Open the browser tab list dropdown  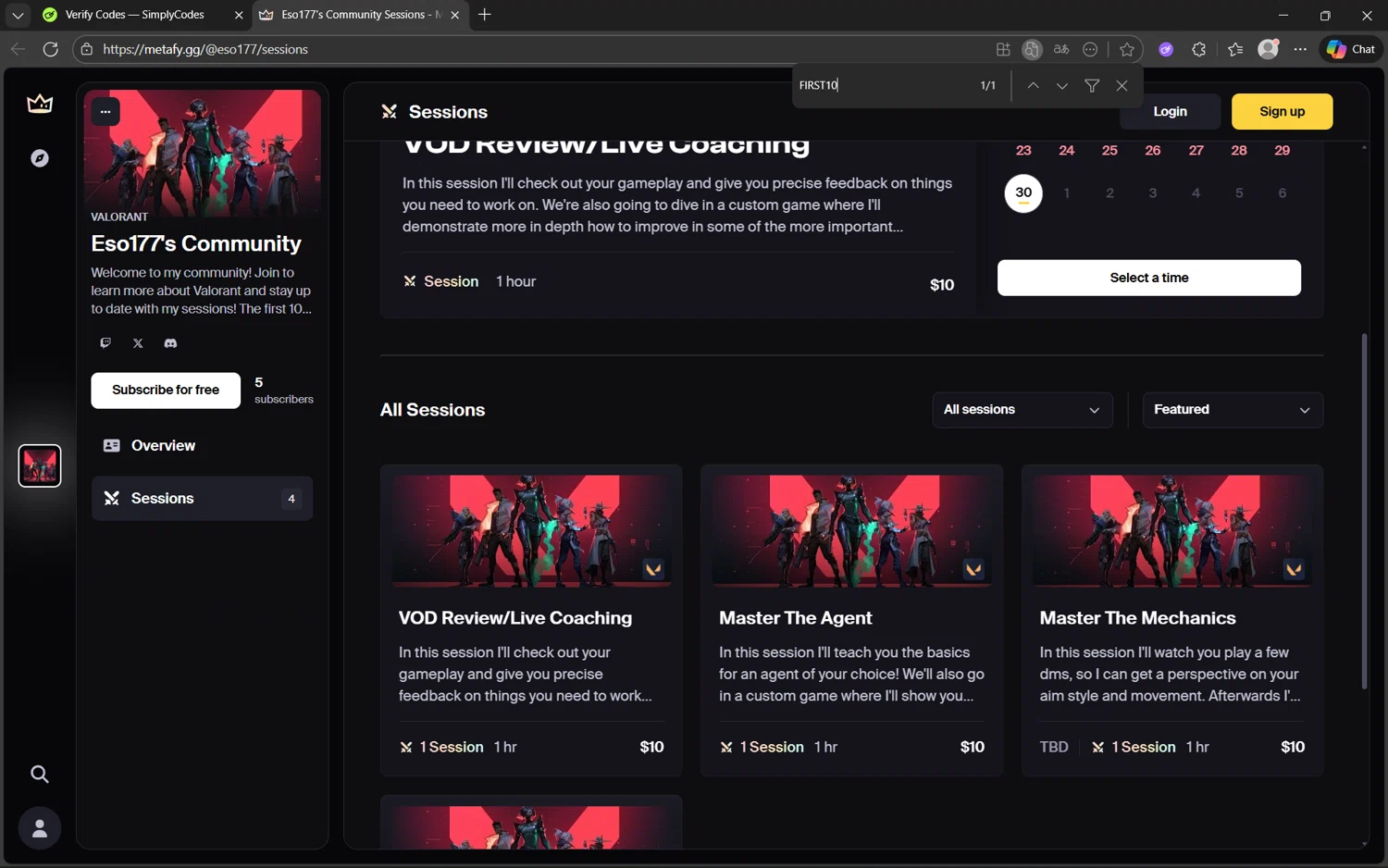tap(18, 15)
